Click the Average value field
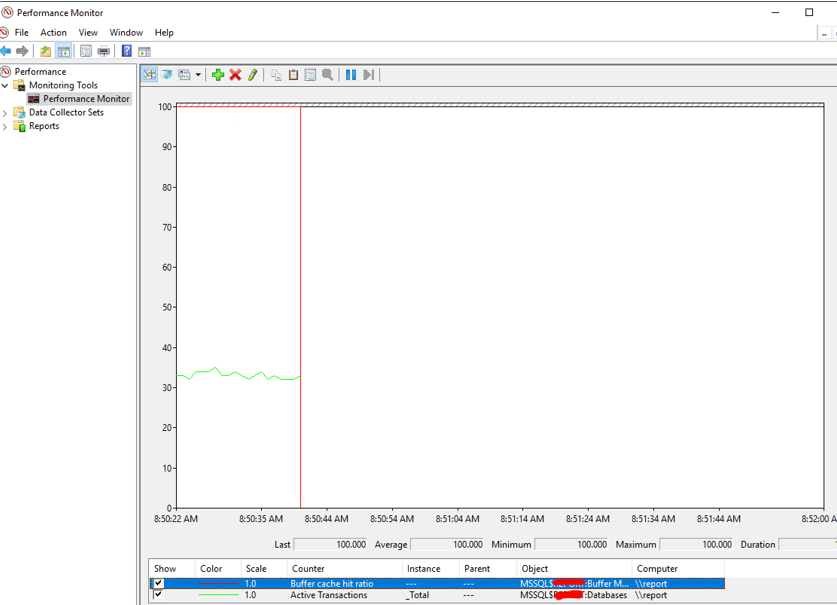The height and width of the screenshot is (605, 837). coord(447,545)
